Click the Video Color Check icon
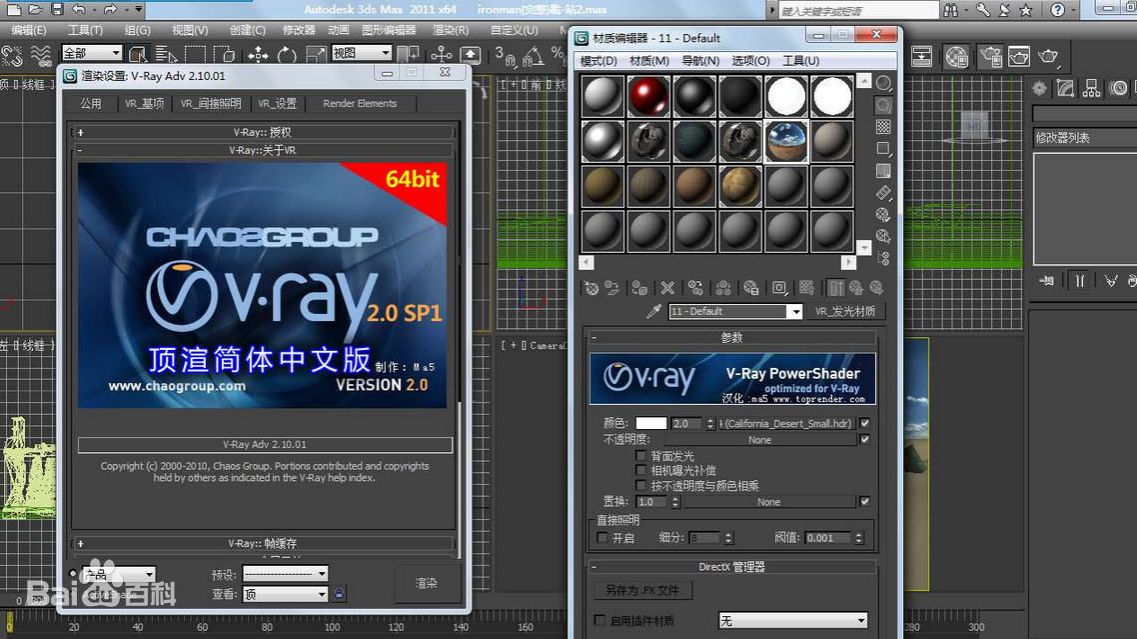Image resolution: width=1137 pixels, height=639 pixels. coord(883,171)
